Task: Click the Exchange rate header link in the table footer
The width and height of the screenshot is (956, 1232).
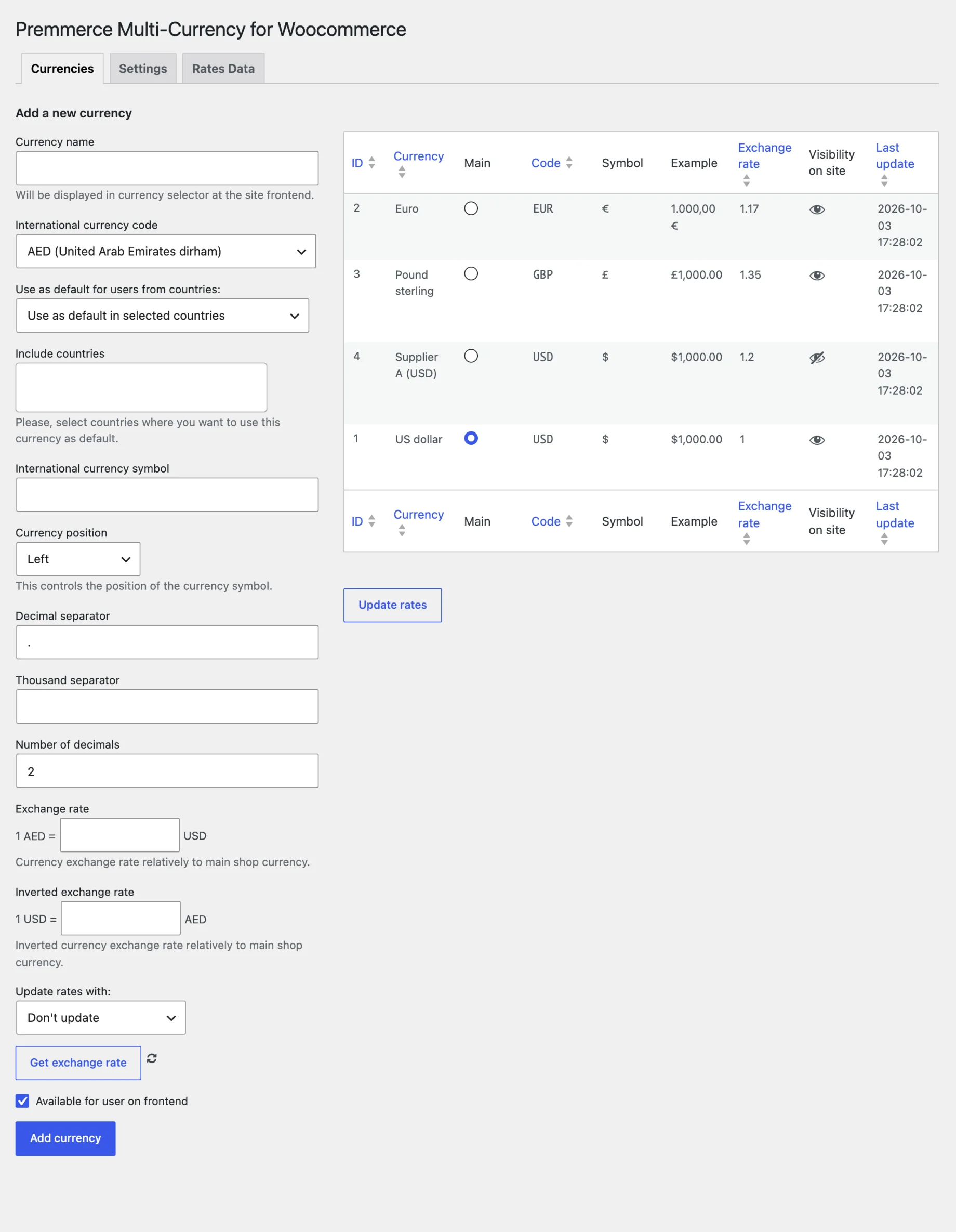Action: (x=765, y=515)
